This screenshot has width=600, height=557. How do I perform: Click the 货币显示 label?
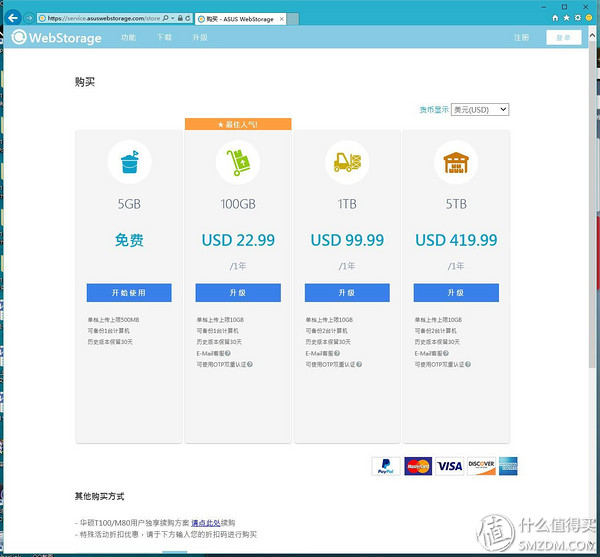[x=434, y=110]
